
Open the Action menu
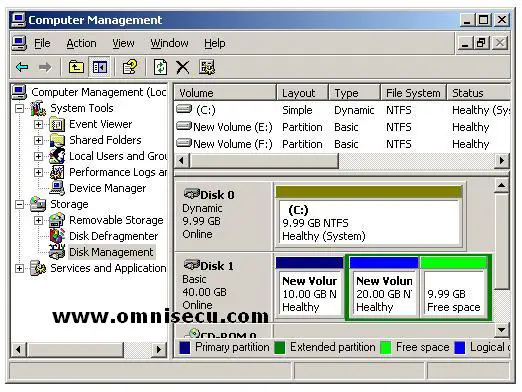[x=81, y=43]
